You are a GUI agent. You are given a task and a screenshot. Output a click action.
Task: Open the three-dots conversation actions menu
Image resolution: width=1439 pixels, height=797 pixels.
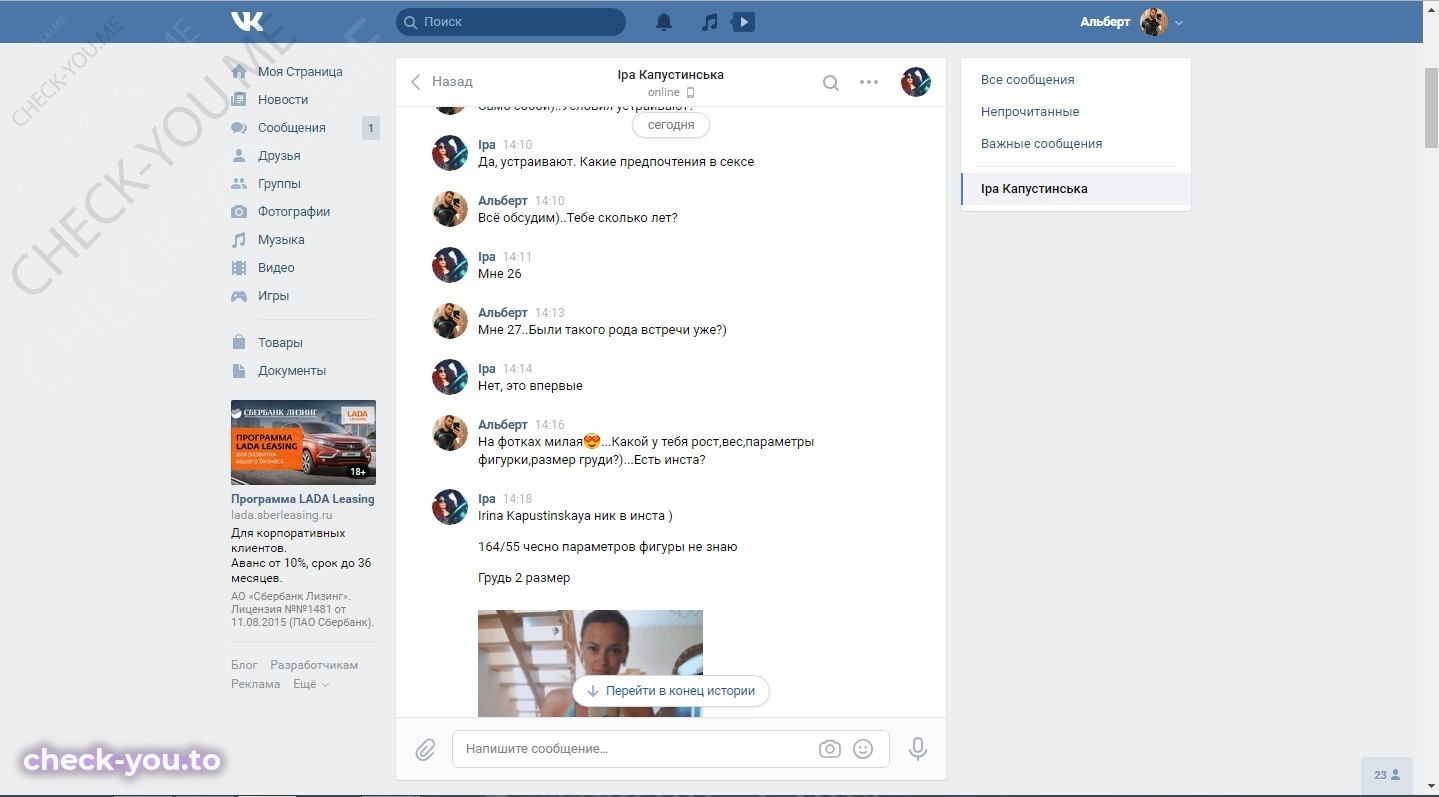pyautogui.click(x=869, y=82)
